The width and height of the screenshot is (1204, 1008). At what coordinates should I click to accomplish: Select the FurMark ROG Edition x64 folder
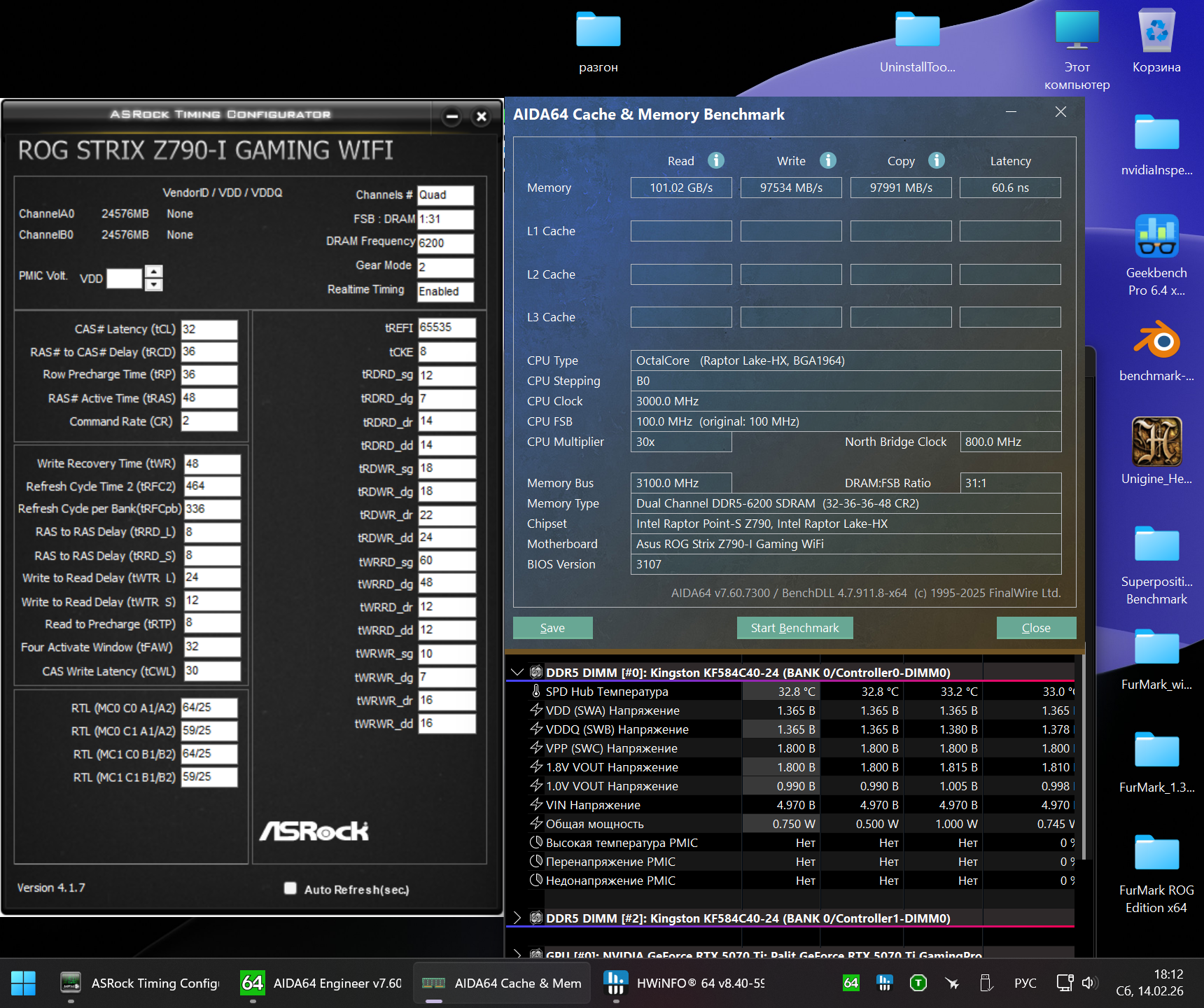(x=1156, y=874)
